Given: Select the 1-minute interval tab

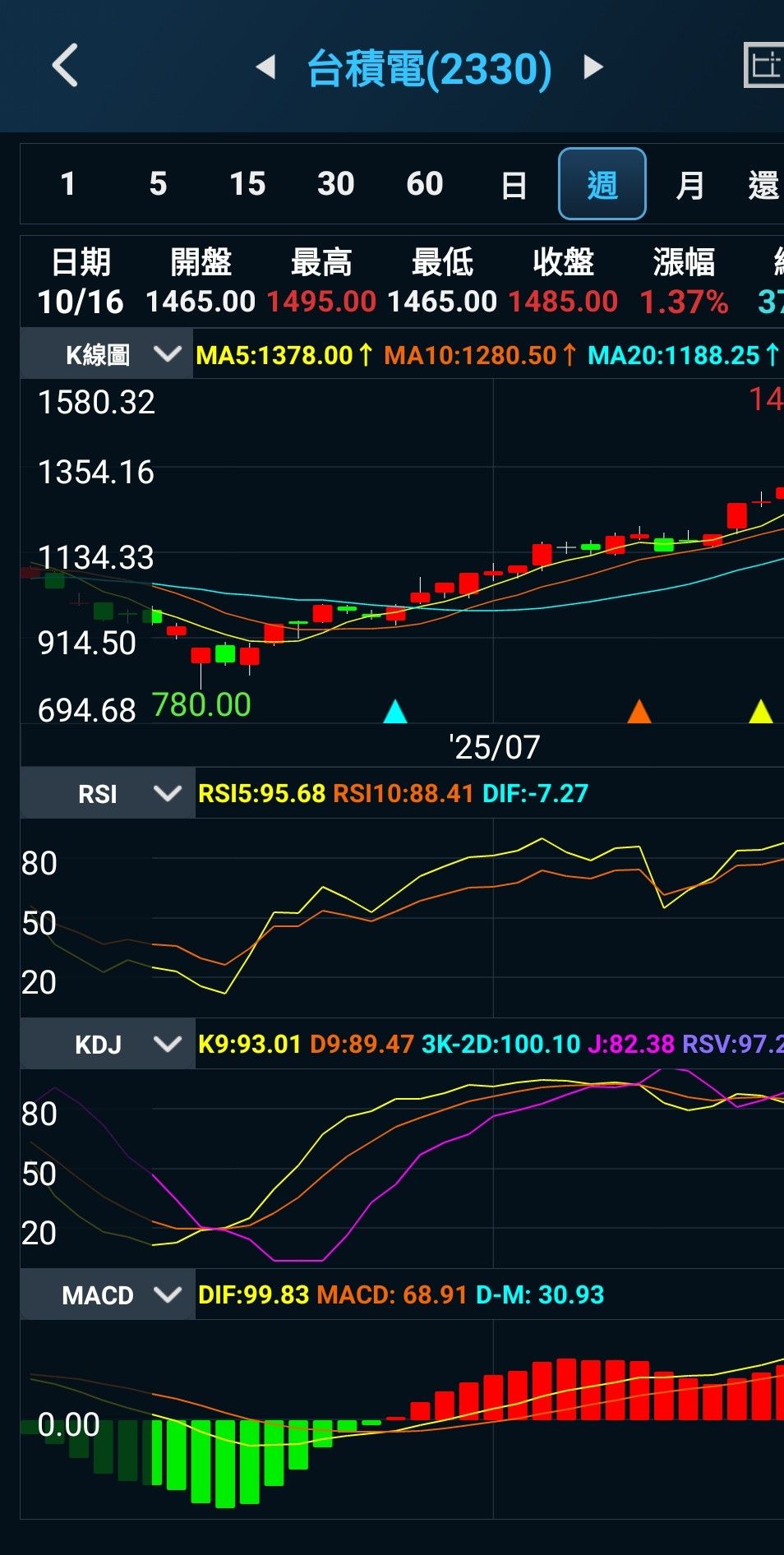Looking at the screenshot, I should [x=68, y=184].
